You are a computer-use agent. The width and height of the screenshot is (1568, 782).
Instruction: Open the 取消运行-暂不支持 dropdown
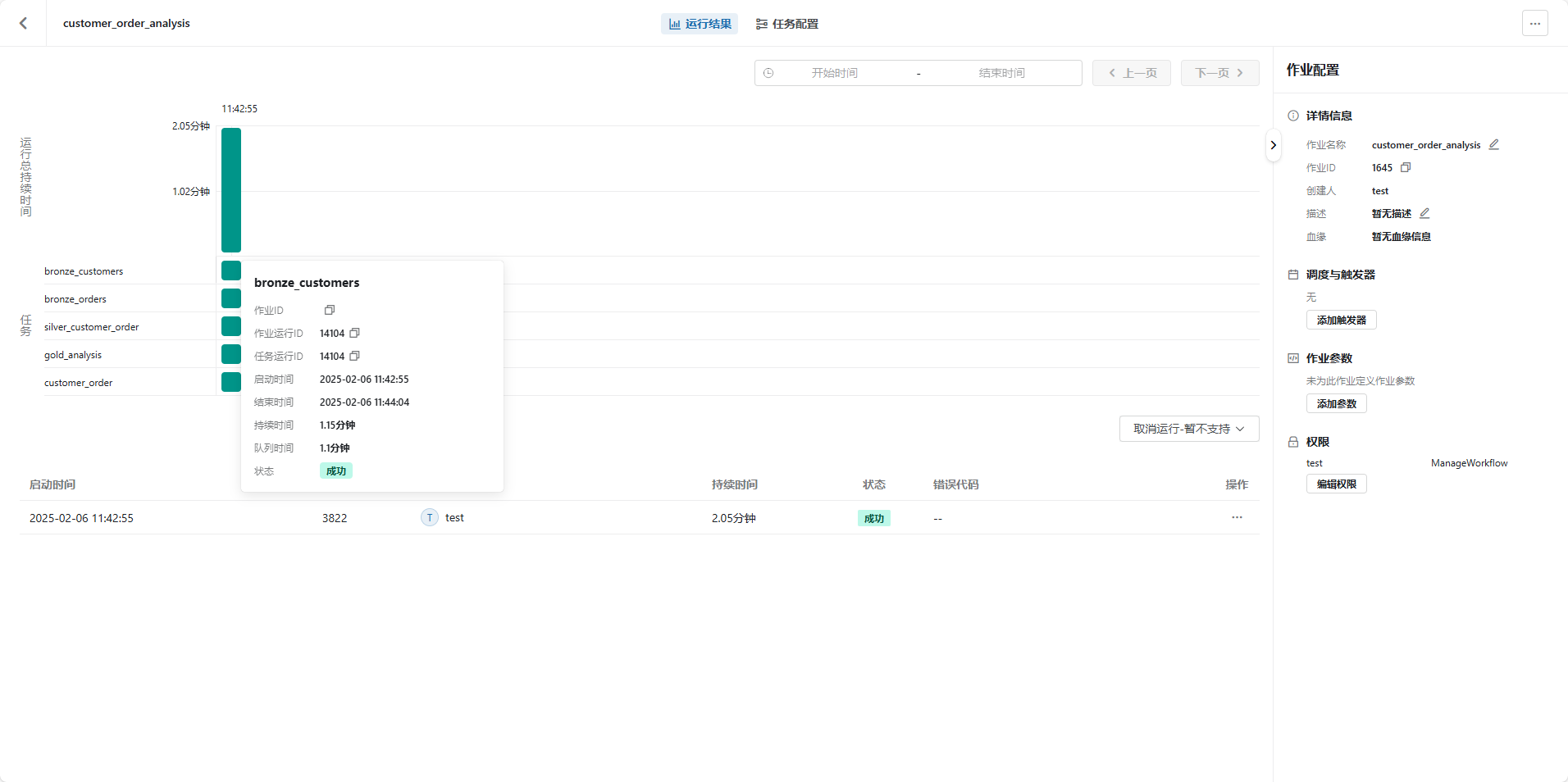pyautogui.click(x=1189, y=429)
